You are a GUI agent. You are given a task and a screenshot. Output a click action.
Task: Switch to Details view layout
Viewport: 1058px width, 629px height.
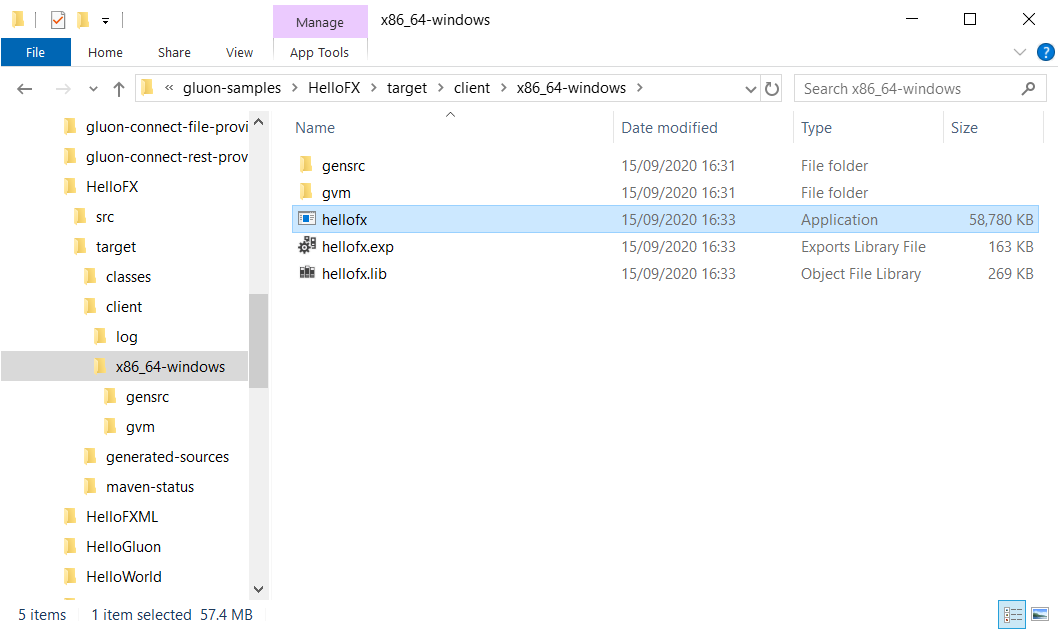click(x=1012, y=614)
